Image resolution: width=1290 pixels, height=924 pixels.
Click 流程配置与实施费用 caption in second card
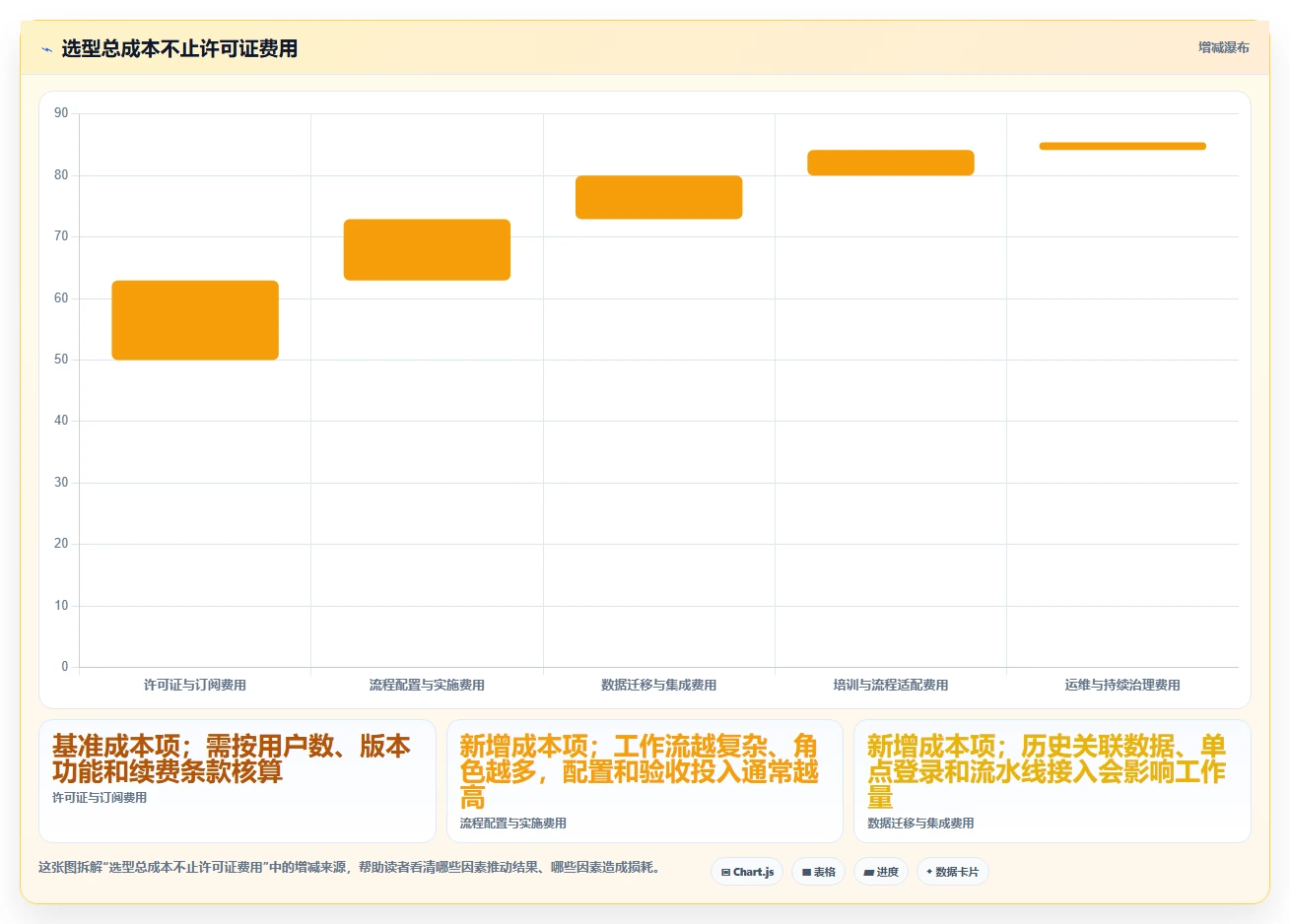pos(513,824)
